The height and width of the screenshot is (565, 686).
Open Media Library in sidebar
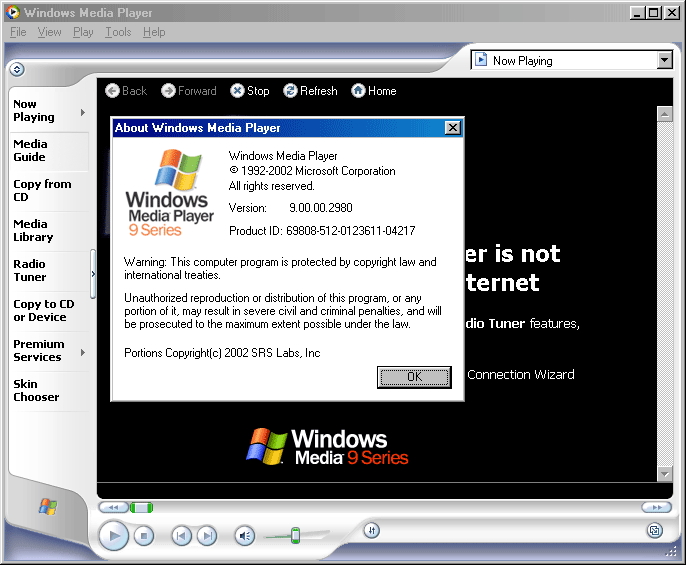(33, 230)
